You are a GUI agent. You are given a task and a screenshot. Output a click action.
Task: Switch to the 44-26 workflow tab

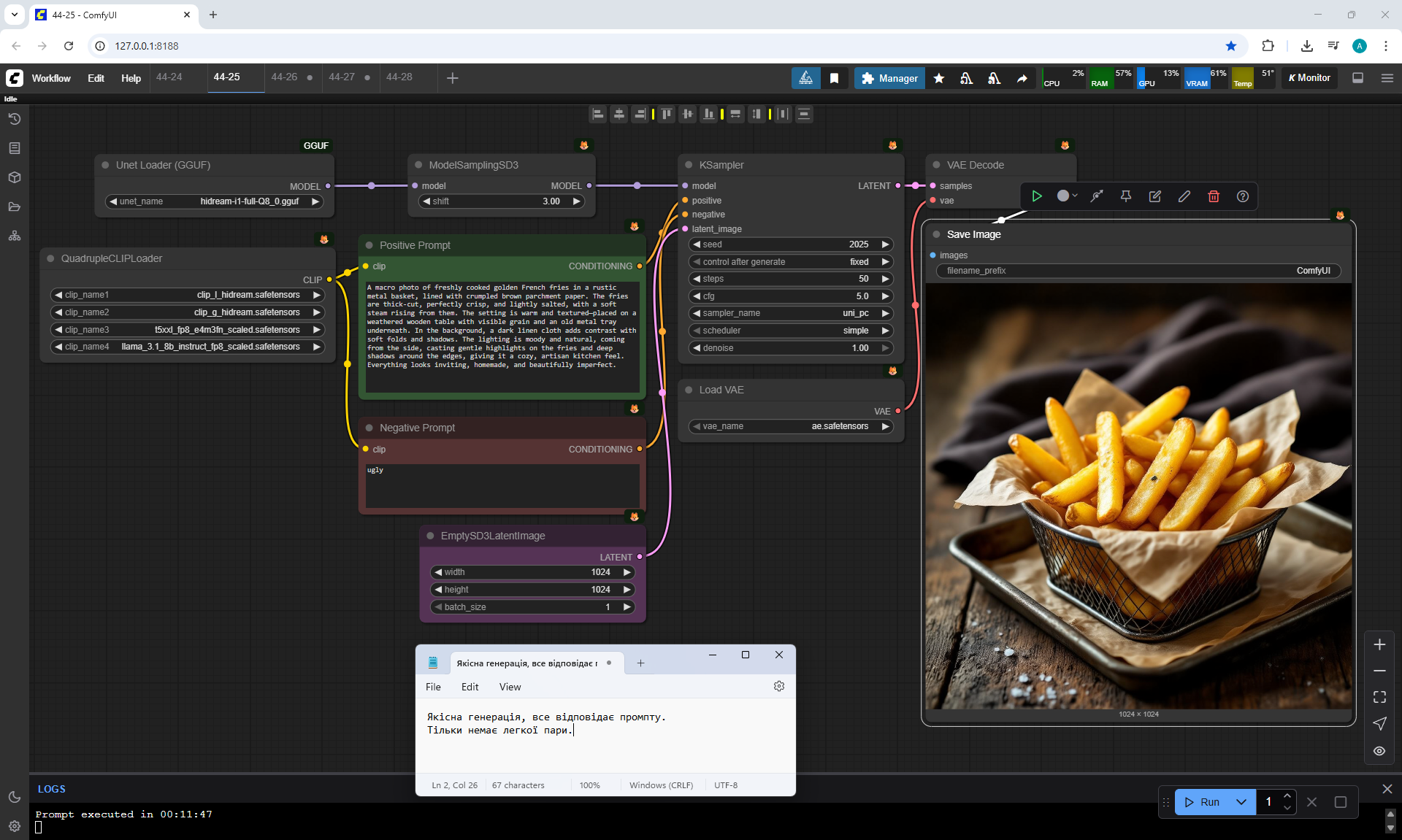click(x=284, y=77)
